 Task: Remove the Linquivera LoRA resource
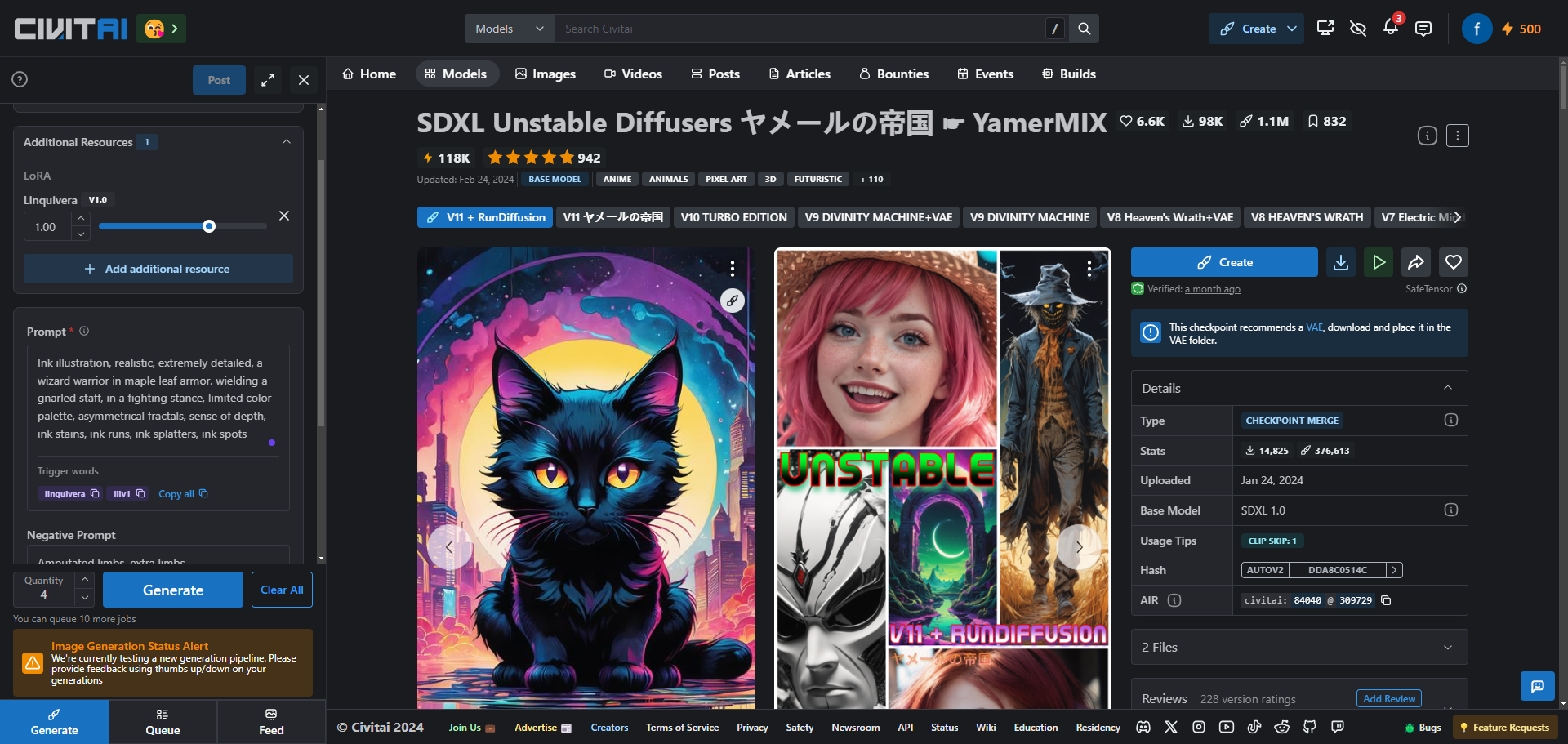point(284,216)
